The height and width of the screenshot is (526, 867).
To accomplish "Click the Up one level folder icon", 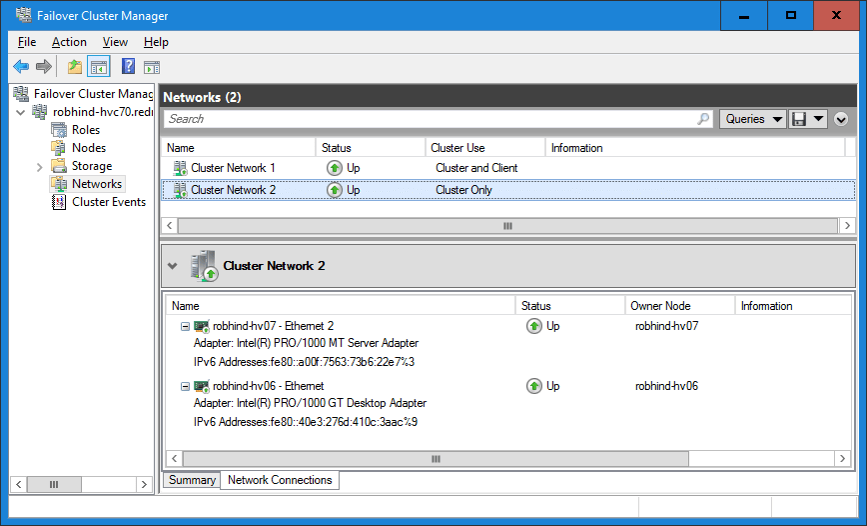I will click(75, 67).
